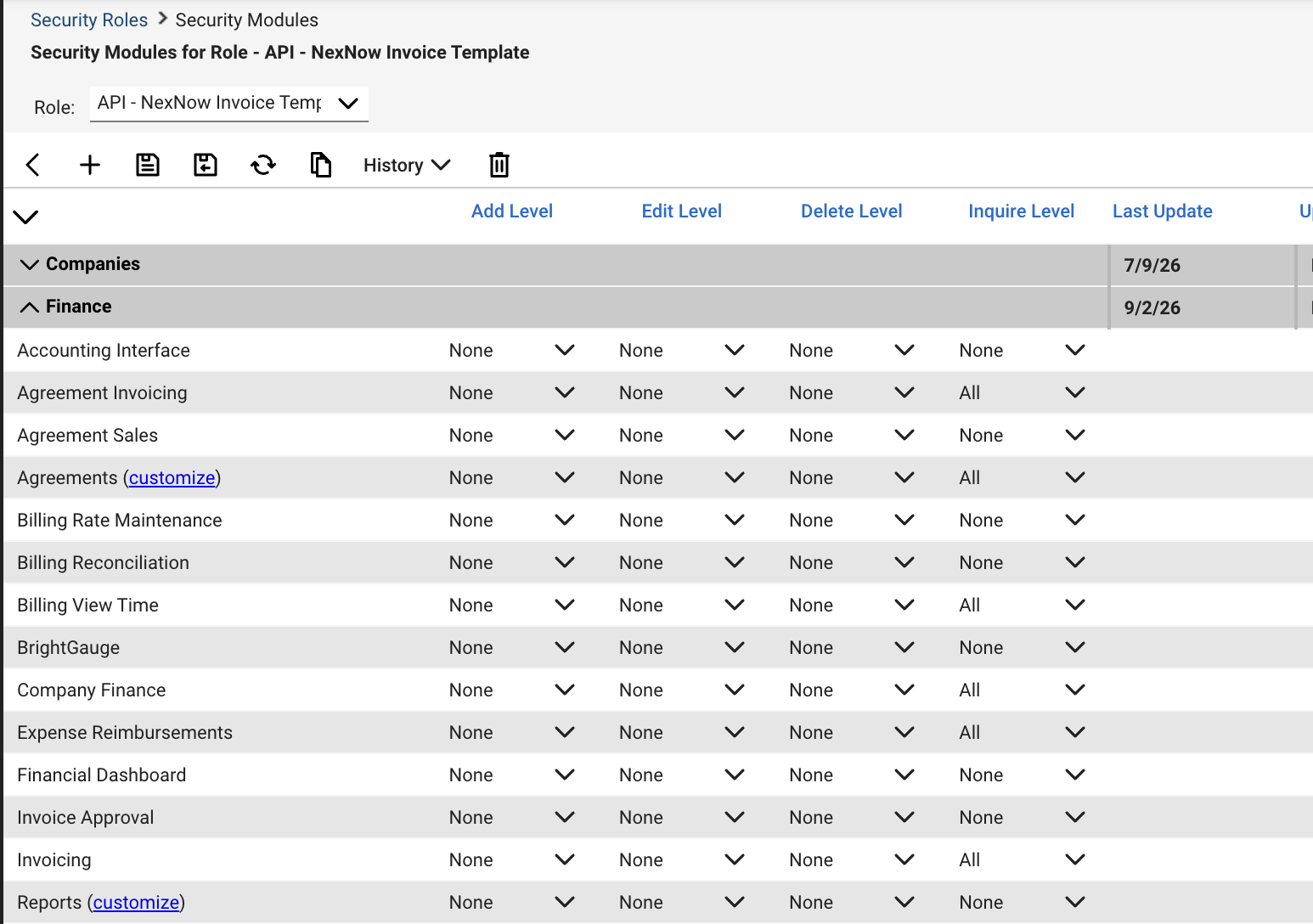Delete role with trash can icon
The height and width of the screenshot is (924, 1313).
(499, 165)
